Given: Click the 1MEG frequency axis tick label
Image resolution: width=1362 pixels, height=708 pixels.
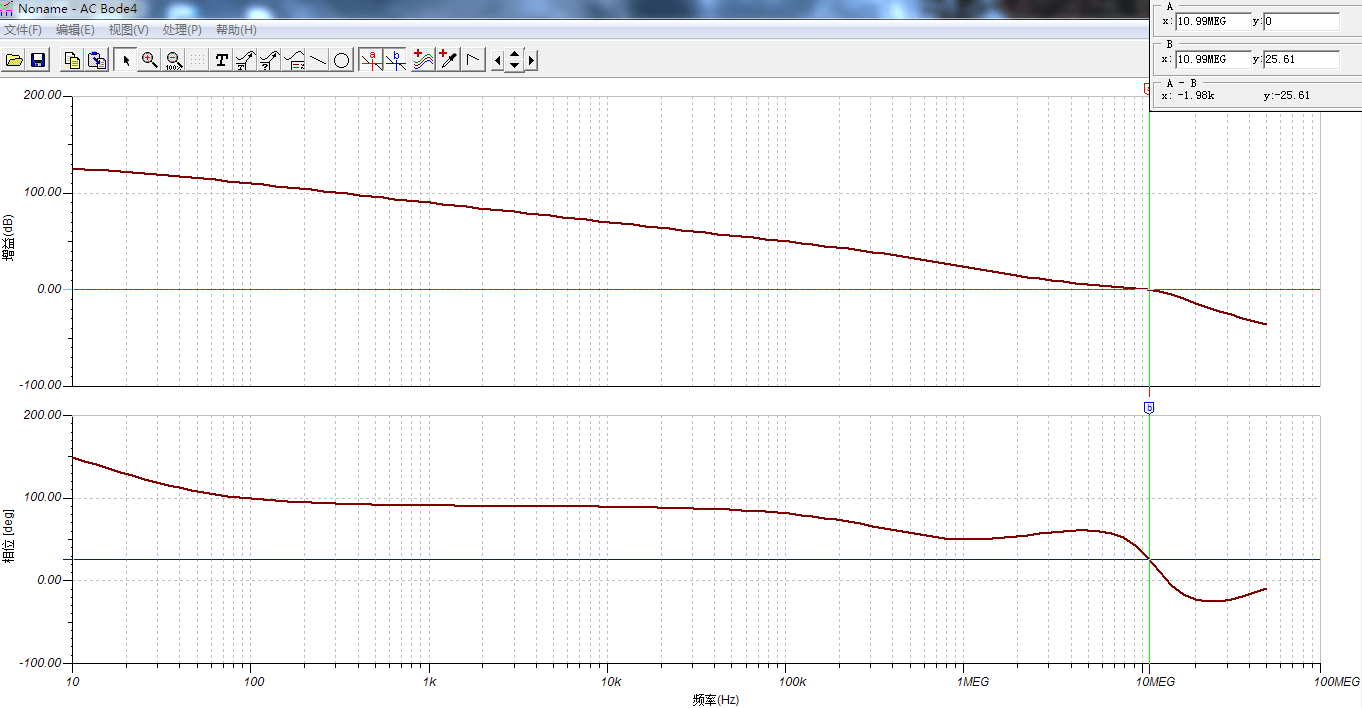Looking at the screenshot, I should click(x=973, y=681).
